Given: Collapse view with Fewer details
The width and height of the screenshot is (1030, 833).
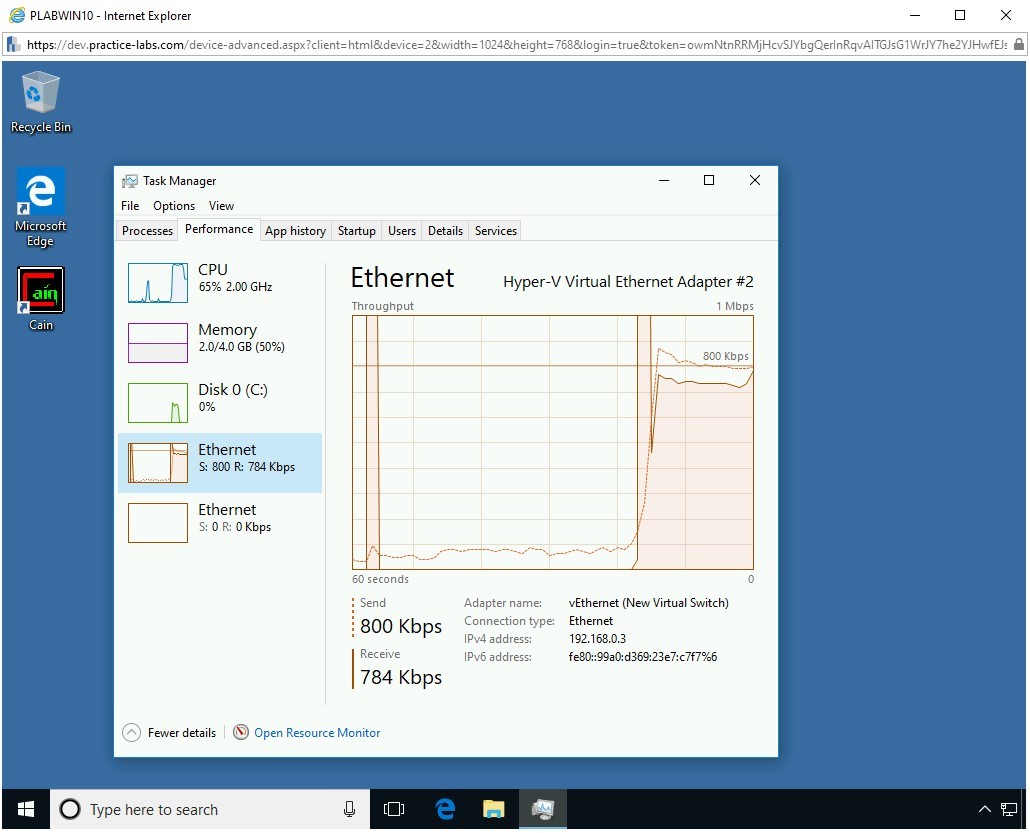Looking at the screenshot, I should (x=170, y=733).
